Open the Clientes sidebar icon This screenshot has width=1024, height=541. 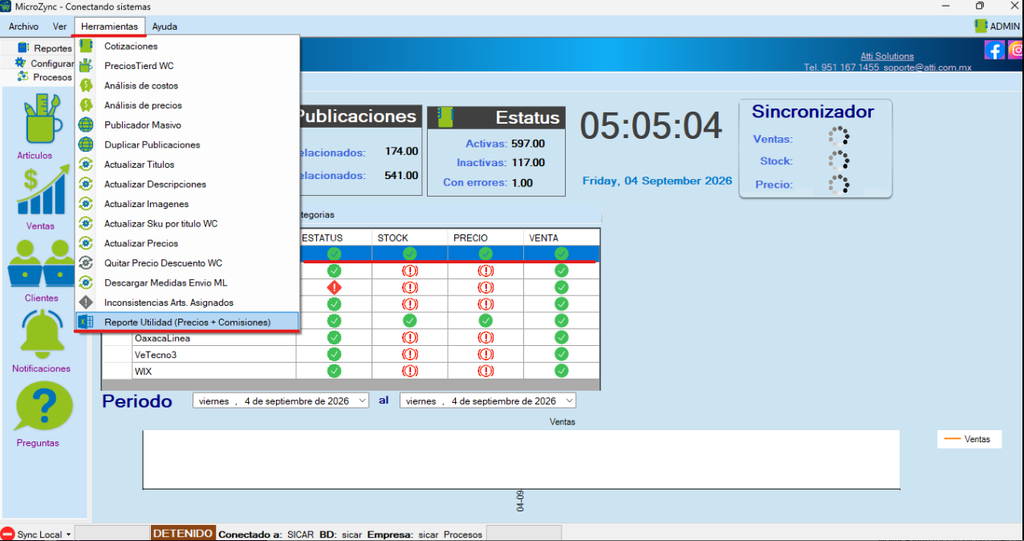coord(40,263)
